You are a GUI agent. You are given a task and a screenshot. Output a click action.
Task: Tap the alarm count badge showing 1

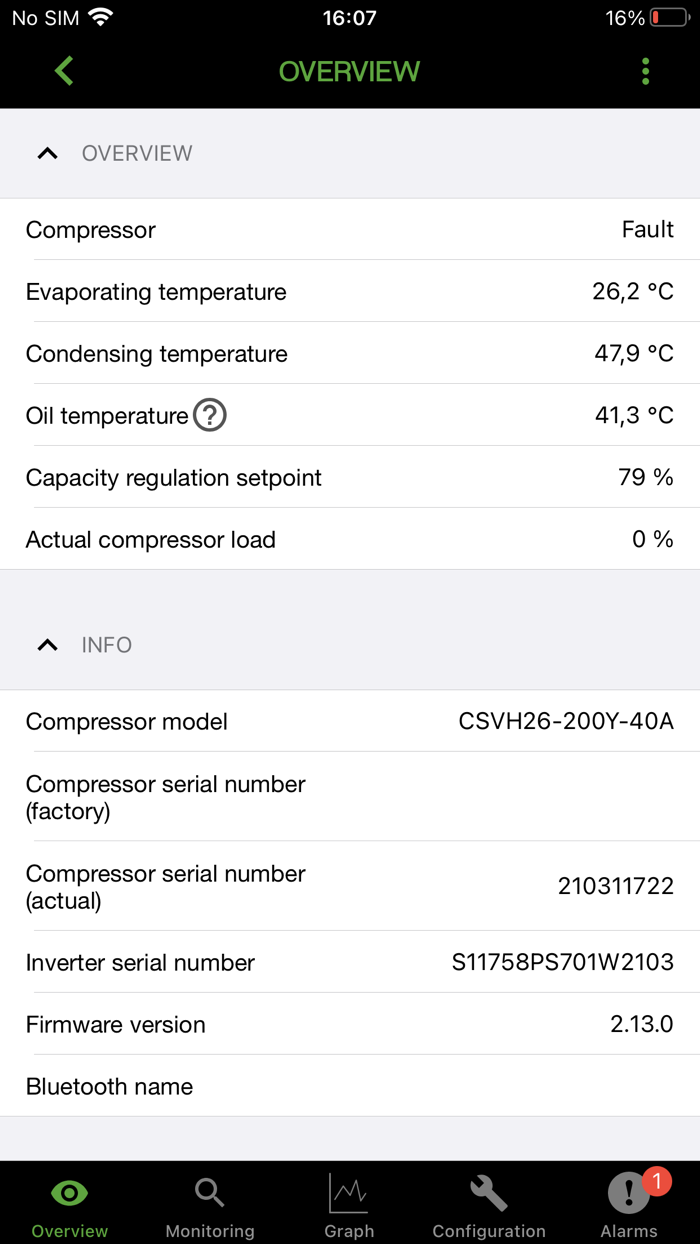coord(655,1179)
